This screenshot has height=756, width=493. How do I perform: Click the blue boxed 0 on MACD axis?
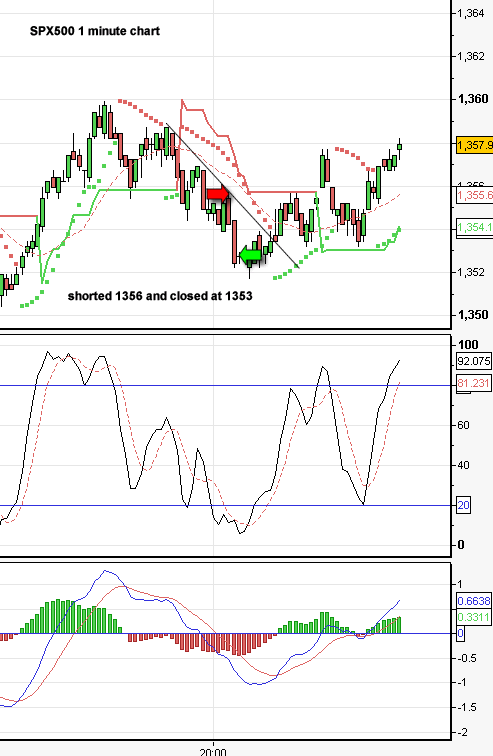[x=460, y=633]
